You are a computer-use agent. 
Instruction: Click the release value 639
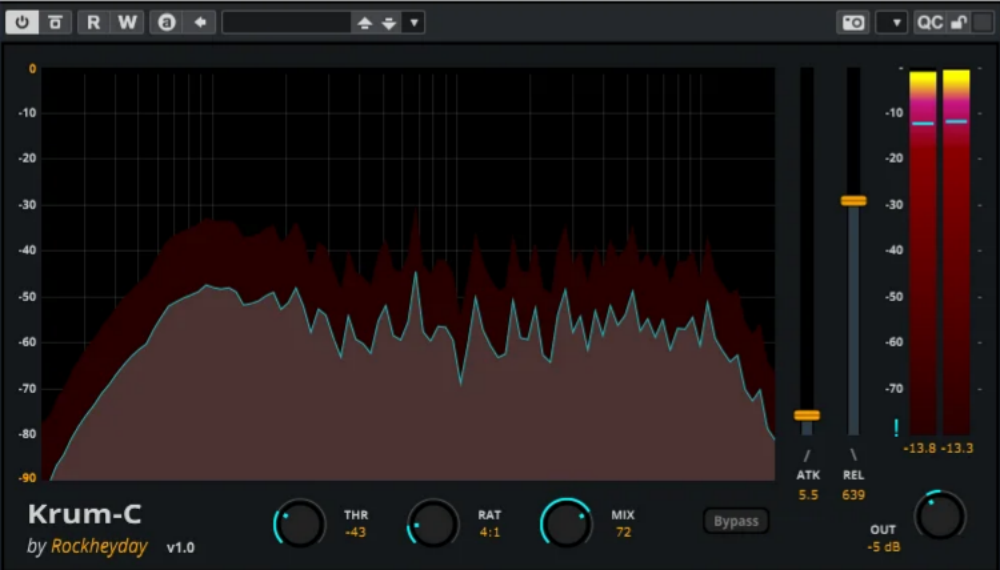pos(853,495)
